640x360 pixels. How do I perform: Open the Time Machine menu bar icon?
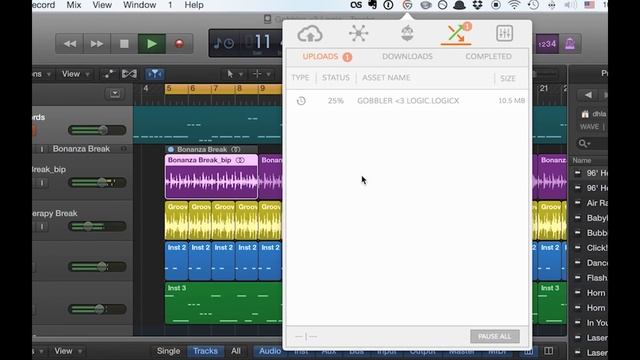click(x=533, y=5)
